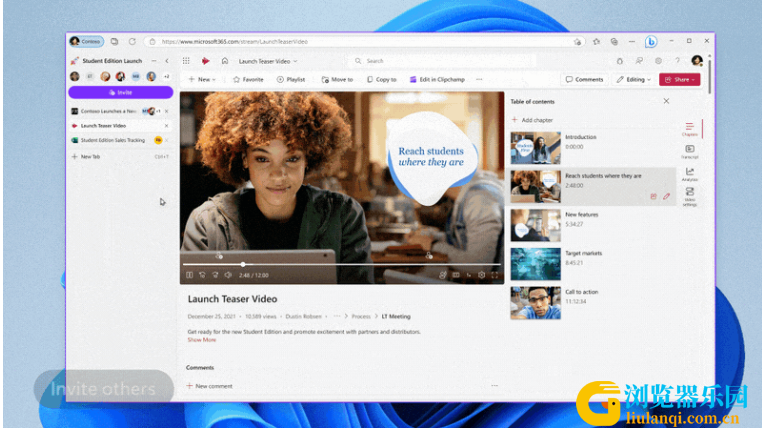Mark video as Favorite
Viewport: 762px width, 428px height.
pos(248,79)
